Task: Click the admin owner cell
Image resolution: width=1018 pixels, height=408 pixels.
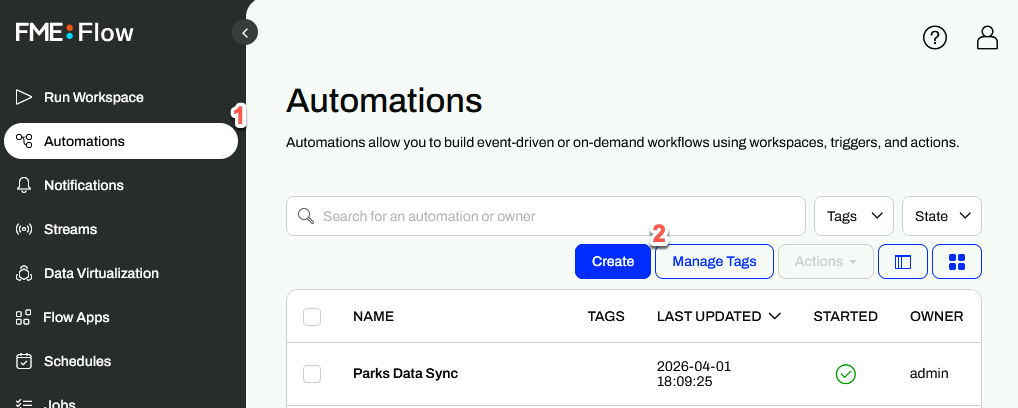Action: click(929, 374)
